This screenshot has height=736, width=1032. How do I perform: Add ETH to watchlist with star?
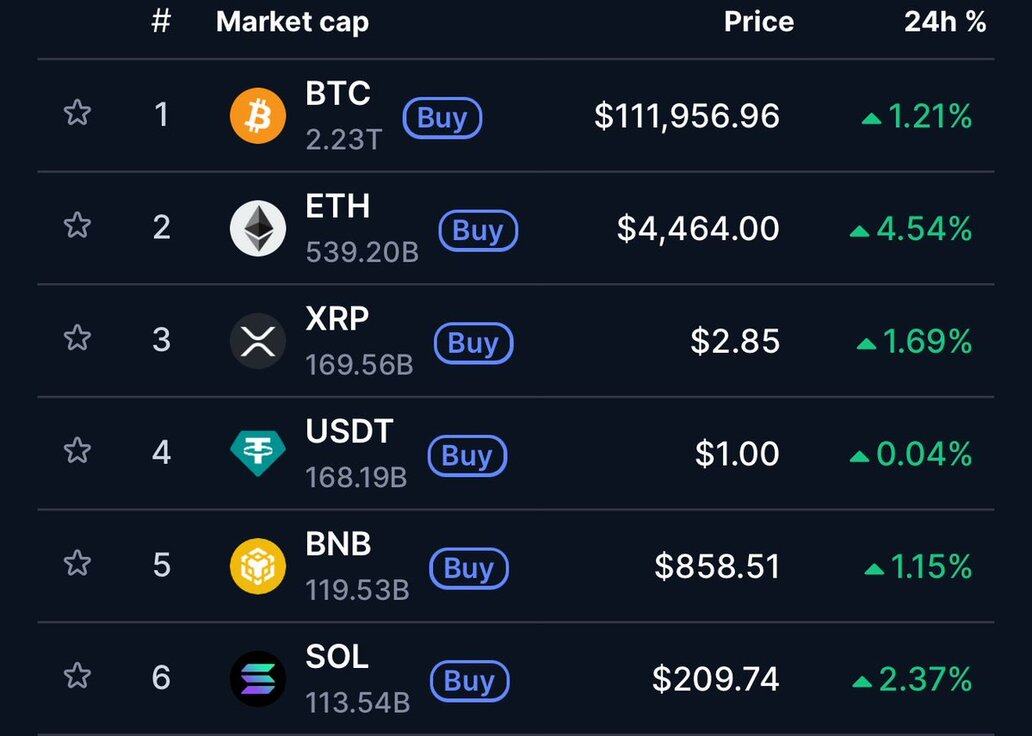77,225
